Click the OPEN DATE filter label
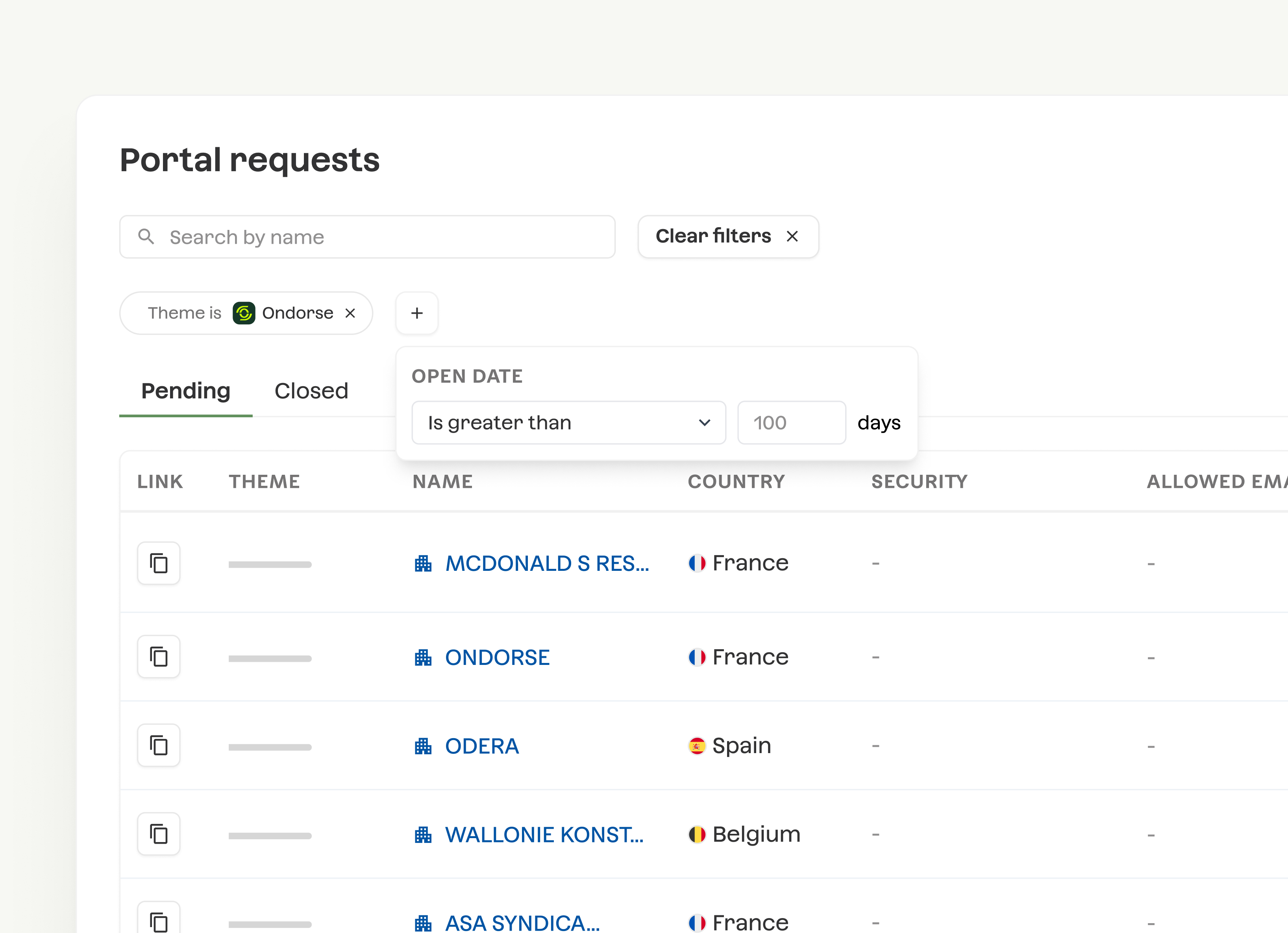This screenshot has width=1288, height=933. coord(467,376)
